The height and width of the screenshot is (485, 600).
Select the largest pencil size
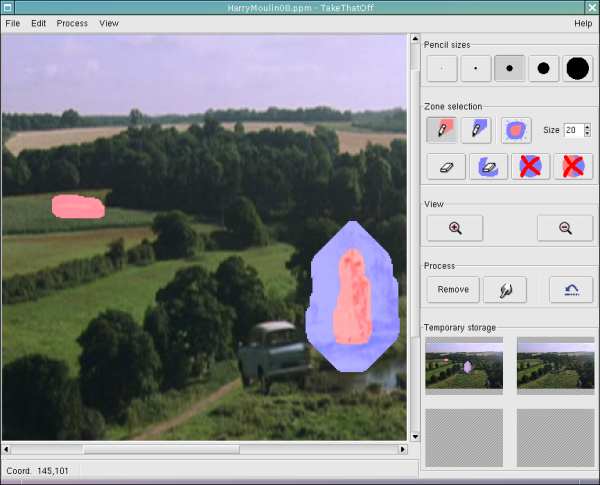[x=577, y=69]
